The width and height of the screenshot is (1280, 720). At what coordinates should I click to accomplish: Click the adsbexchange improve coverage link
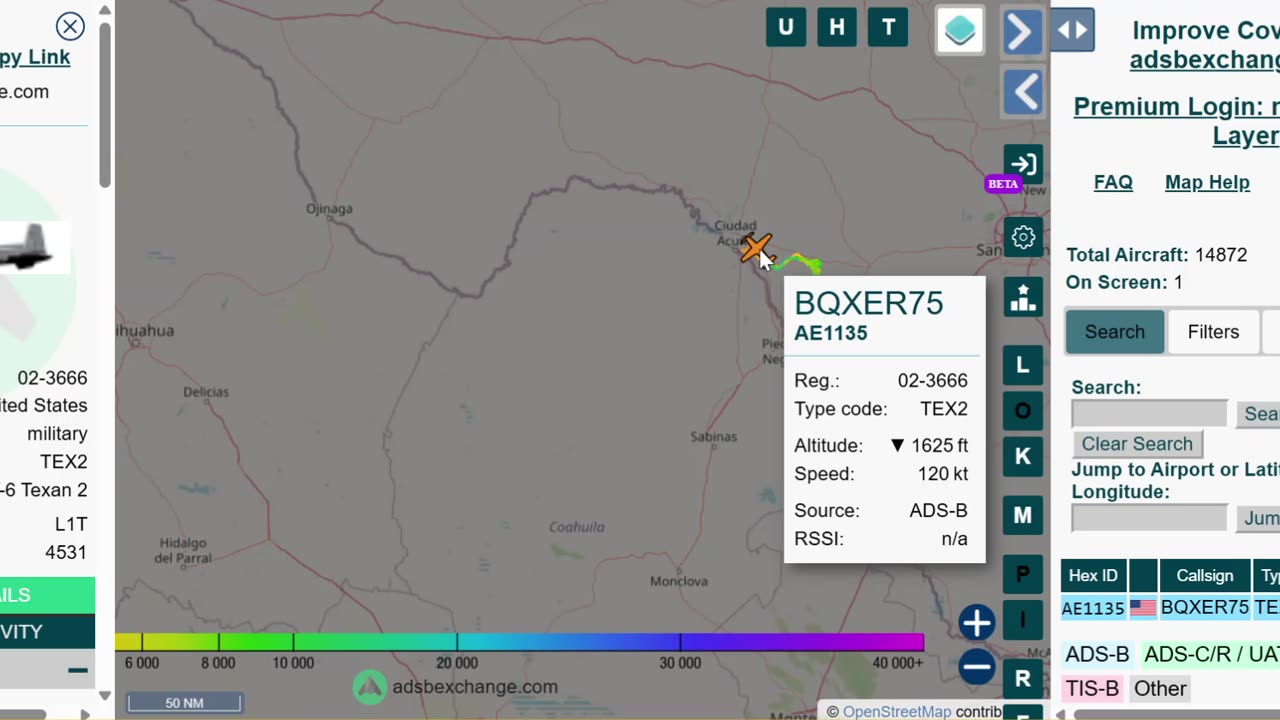[x=1205, y=60]
